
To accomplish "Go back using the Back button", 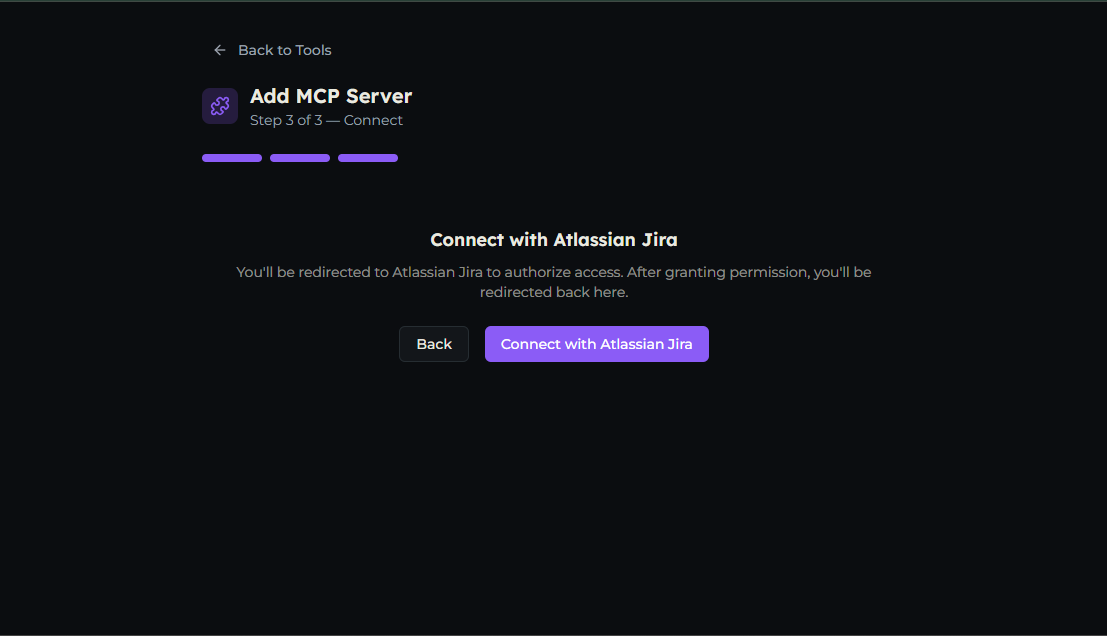I will pyautogui.click(x=433, y=344).
